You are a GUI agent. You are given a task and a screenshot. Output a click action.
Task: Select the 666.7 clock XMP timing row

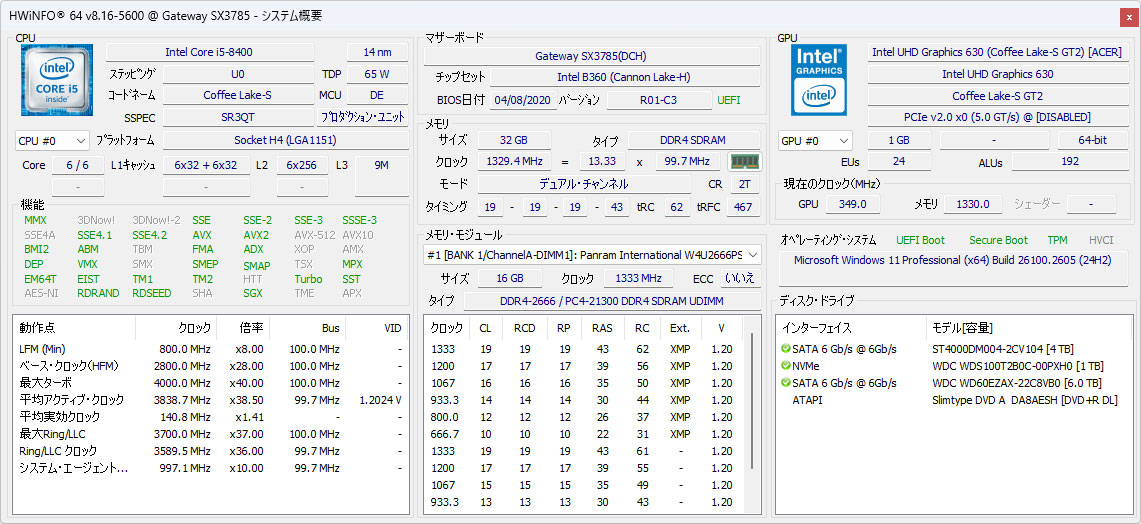585,434
